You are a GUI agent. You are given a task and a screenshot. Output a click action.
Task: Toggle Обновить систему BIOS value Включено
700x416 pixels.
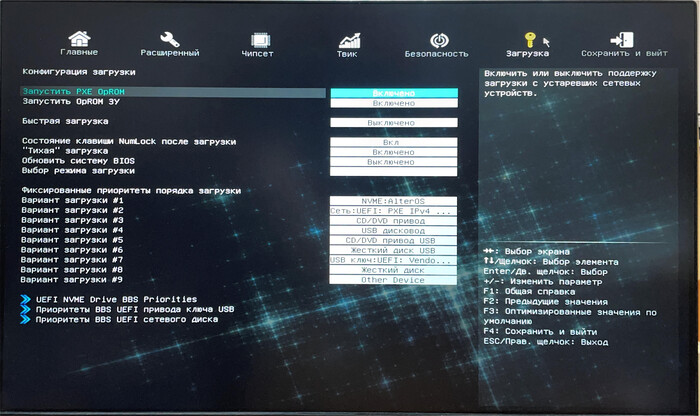pyautogui.click(x=393, y=161)
